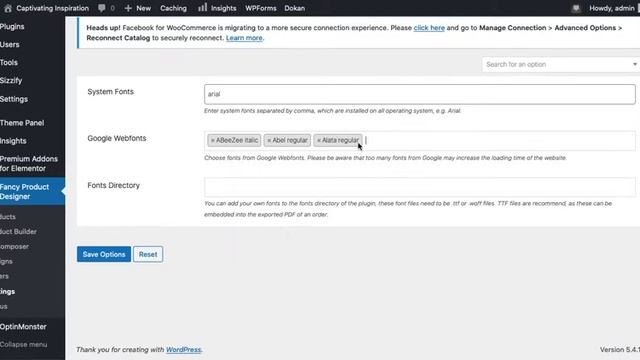The image size is (640, 360).
Task: Open the Dokan admin bar menu
Action: pos(294,8)
